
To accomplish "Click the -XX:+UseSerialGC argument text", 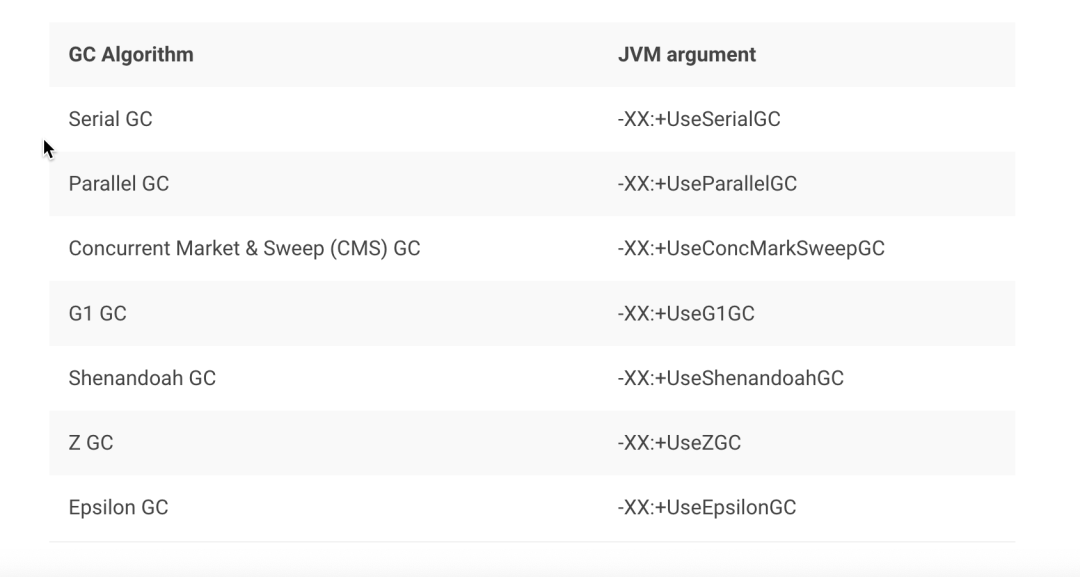I will coord(698,119).
